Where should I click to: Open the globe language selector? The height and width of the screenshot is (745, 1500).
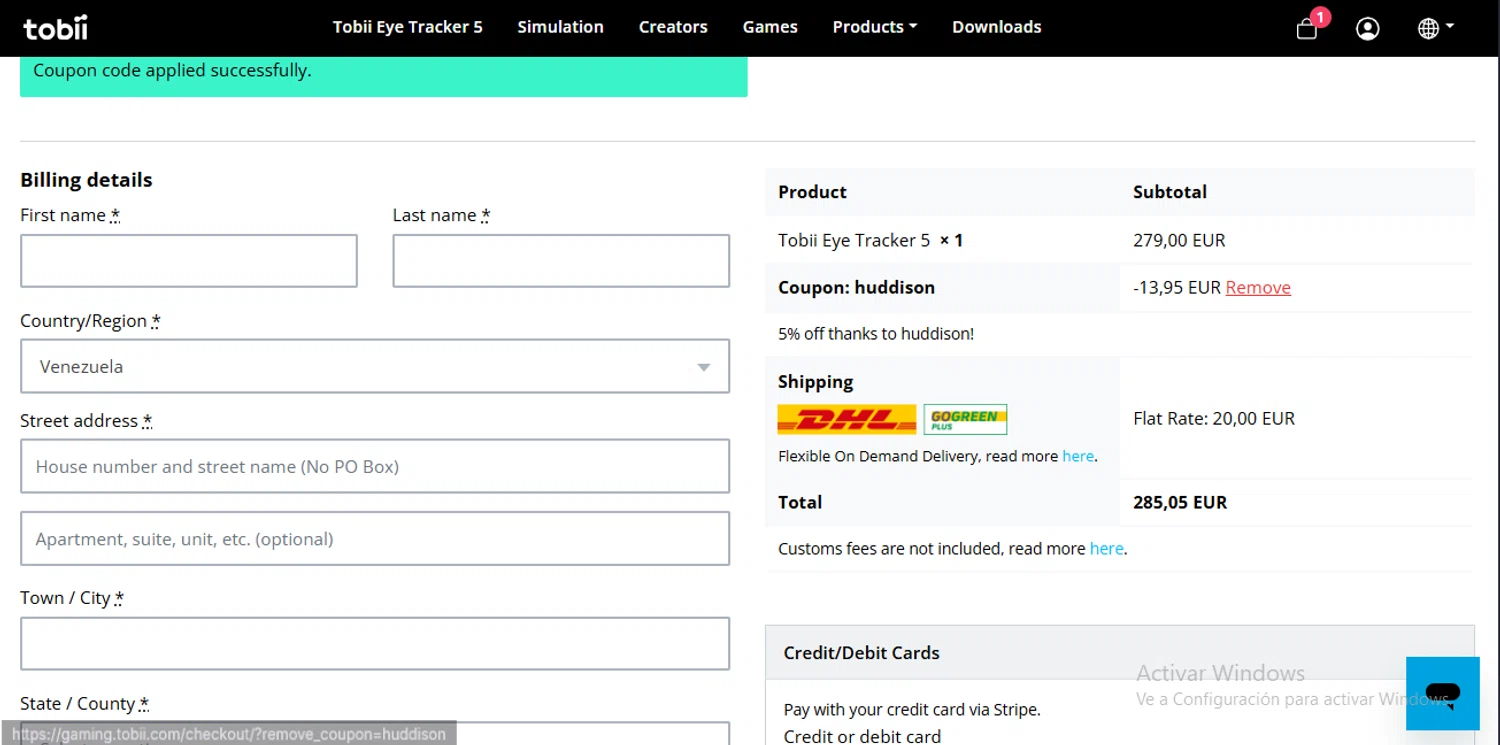coord(1435,28)
